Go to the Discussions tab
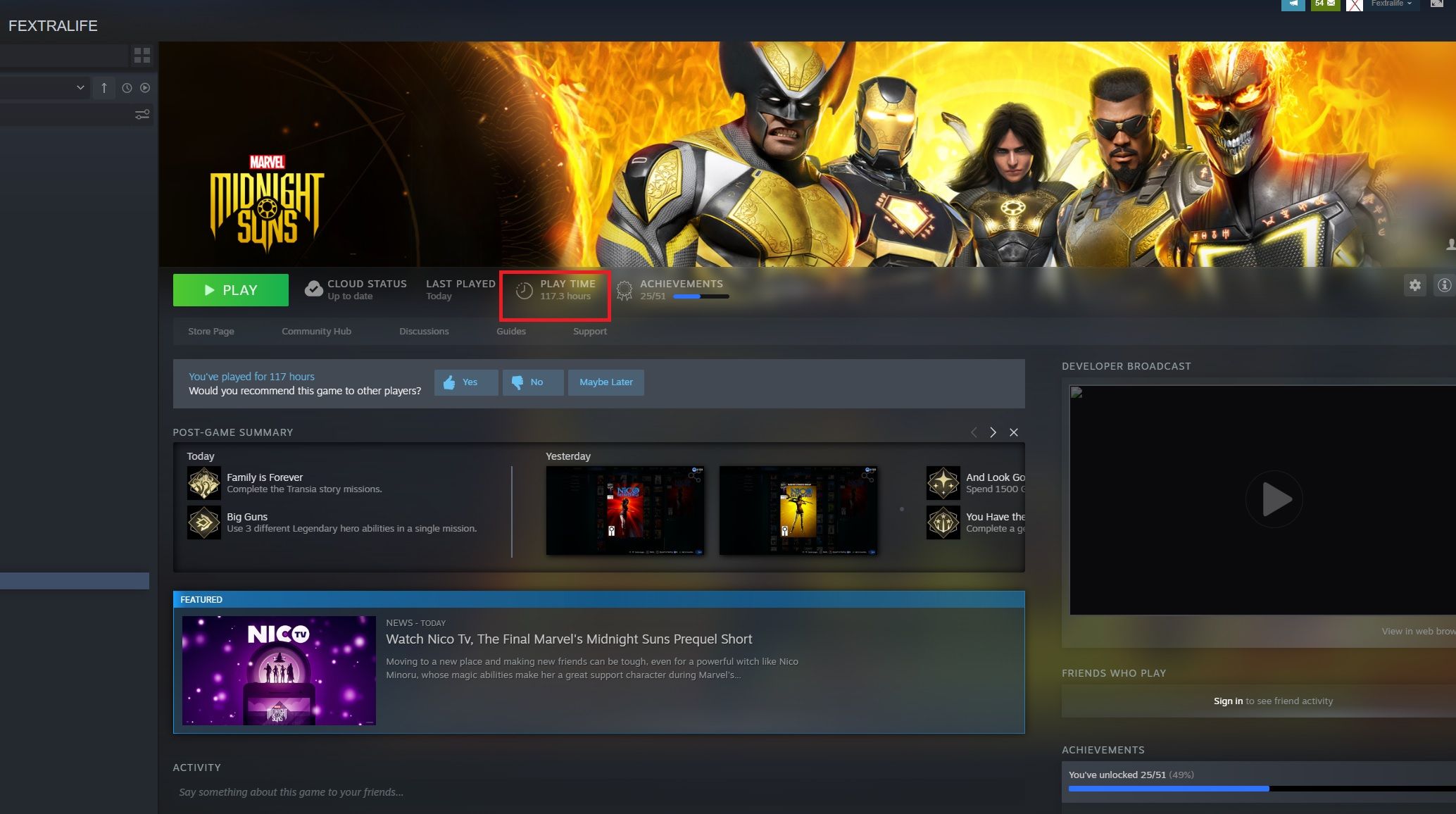The width and height of the screenshot is (1456, 814). 424,332
